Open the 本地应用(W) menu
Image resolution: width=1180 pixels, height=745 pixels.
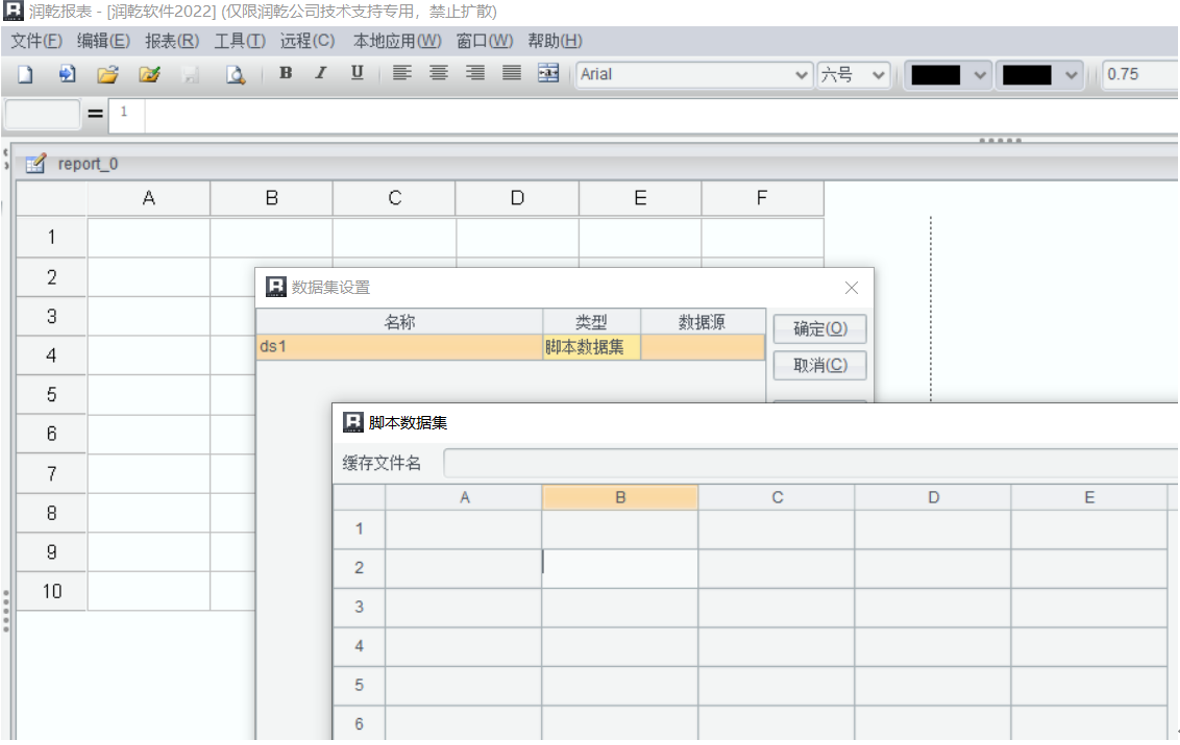tap(397, 41)
